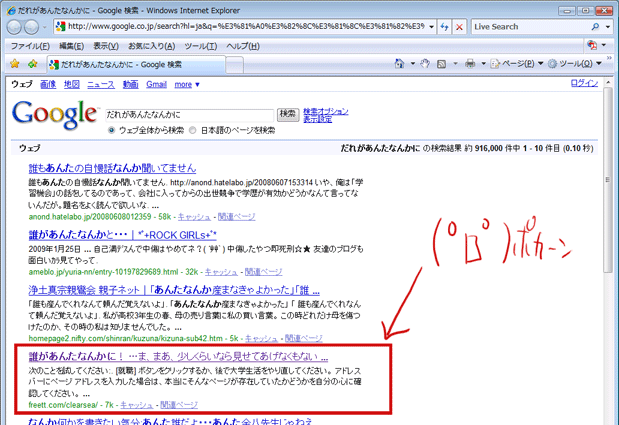
Task: Click the RSS feeds icon
Action: pos(441,64)
